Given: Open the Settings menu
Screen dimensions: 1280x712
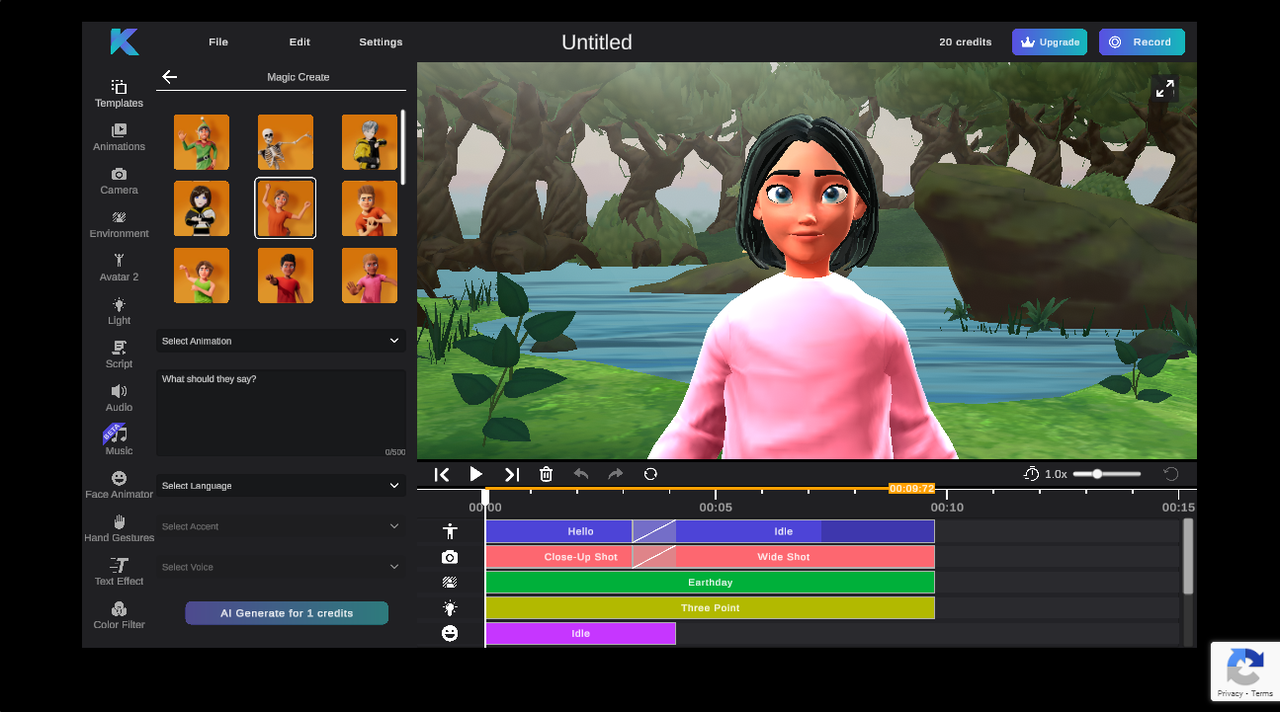Looking at the screenshot, I should pos(381,42).
